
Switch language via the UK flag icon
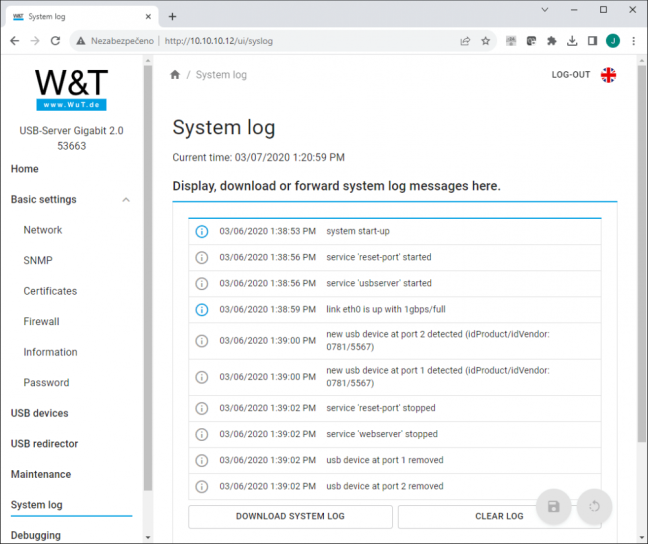coord(608,75)
